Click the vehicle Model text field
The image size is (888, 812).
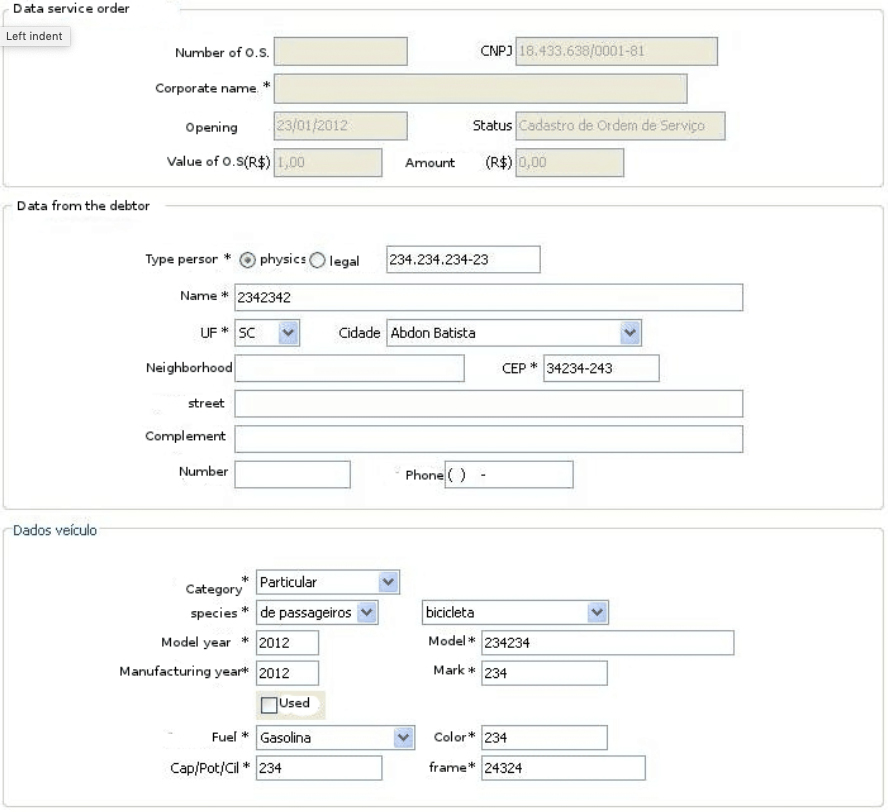coord(607,643)
